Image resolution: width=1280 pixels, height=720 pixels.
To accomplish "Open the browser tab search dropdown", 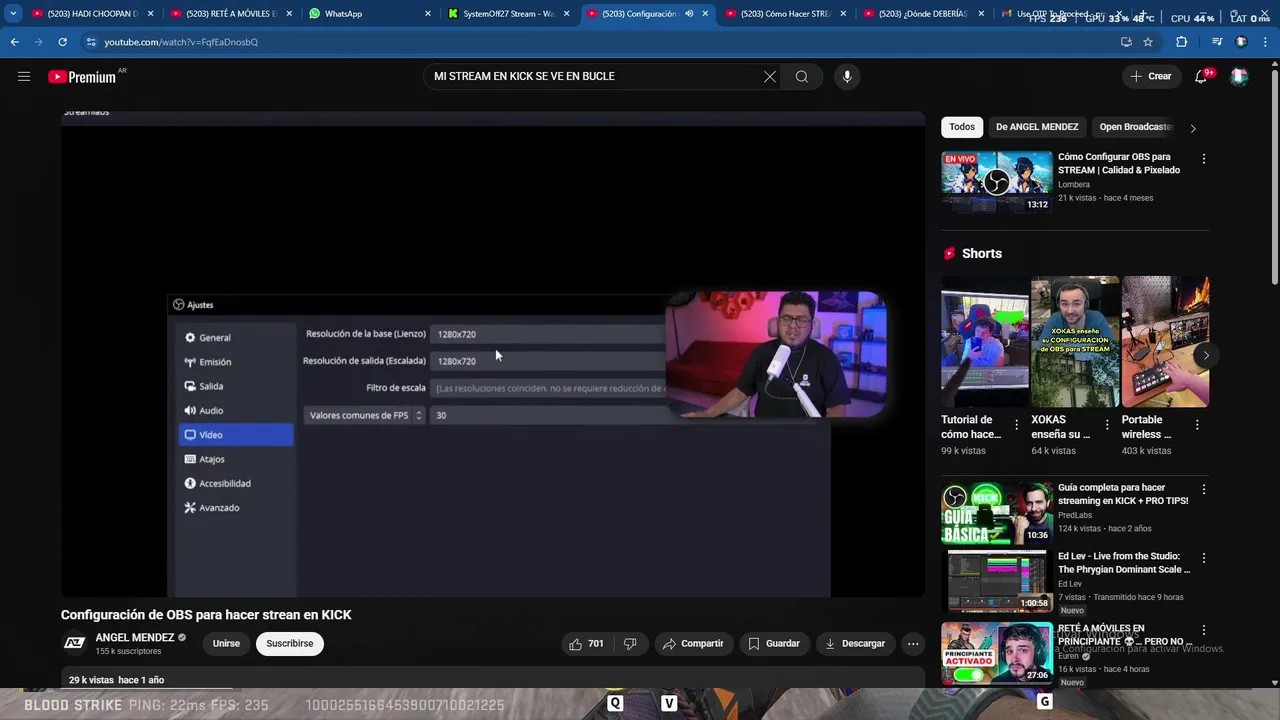I will 13,14.
